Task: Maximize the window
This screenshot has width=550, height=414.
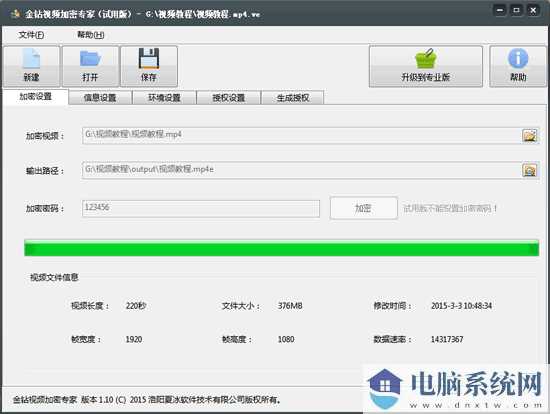Action: (516, 10)
